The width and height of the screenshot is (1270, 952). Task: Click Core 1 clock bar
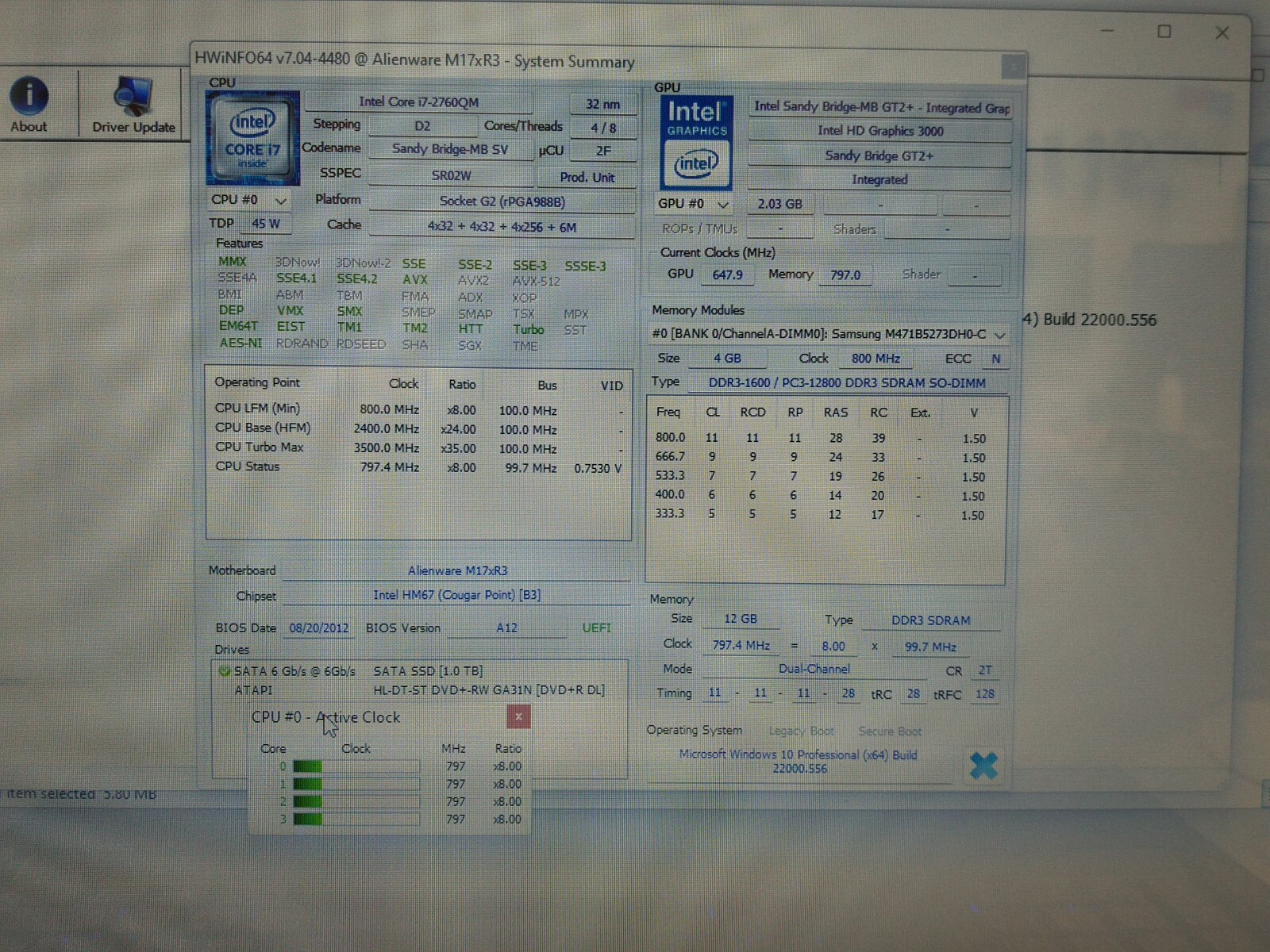356,784
